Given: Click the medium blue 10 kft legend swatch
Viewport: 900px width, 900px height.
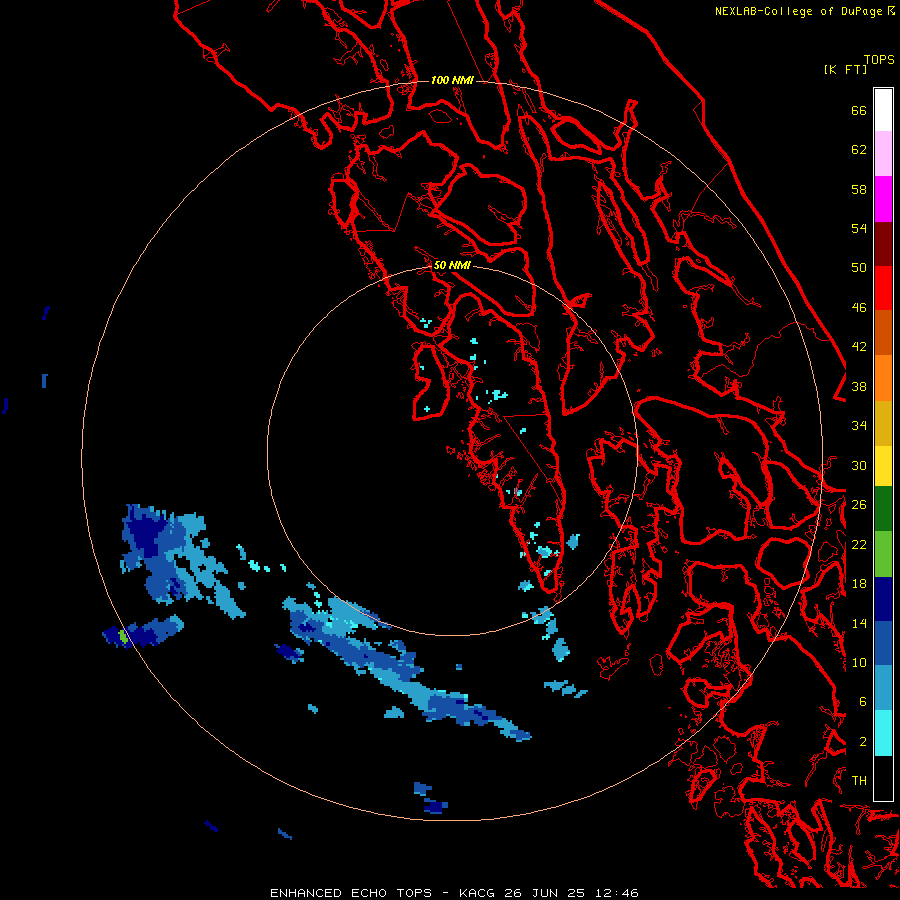Looking at the screenshot, I should 883,644.
